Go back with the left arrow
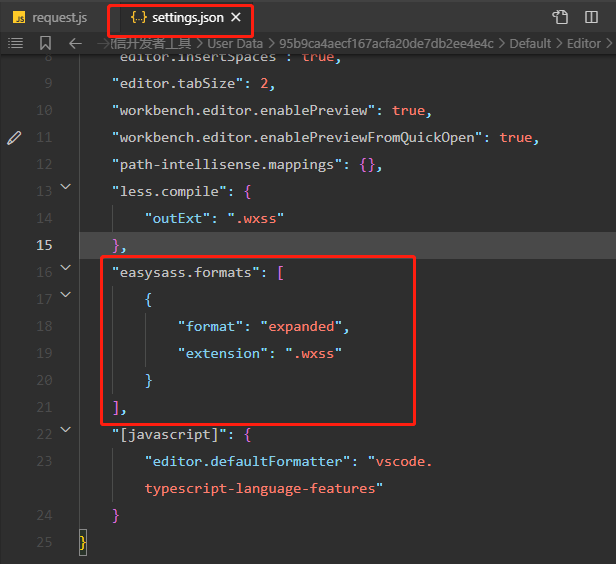This screenshot has width=616, height=564. [75, 43]
